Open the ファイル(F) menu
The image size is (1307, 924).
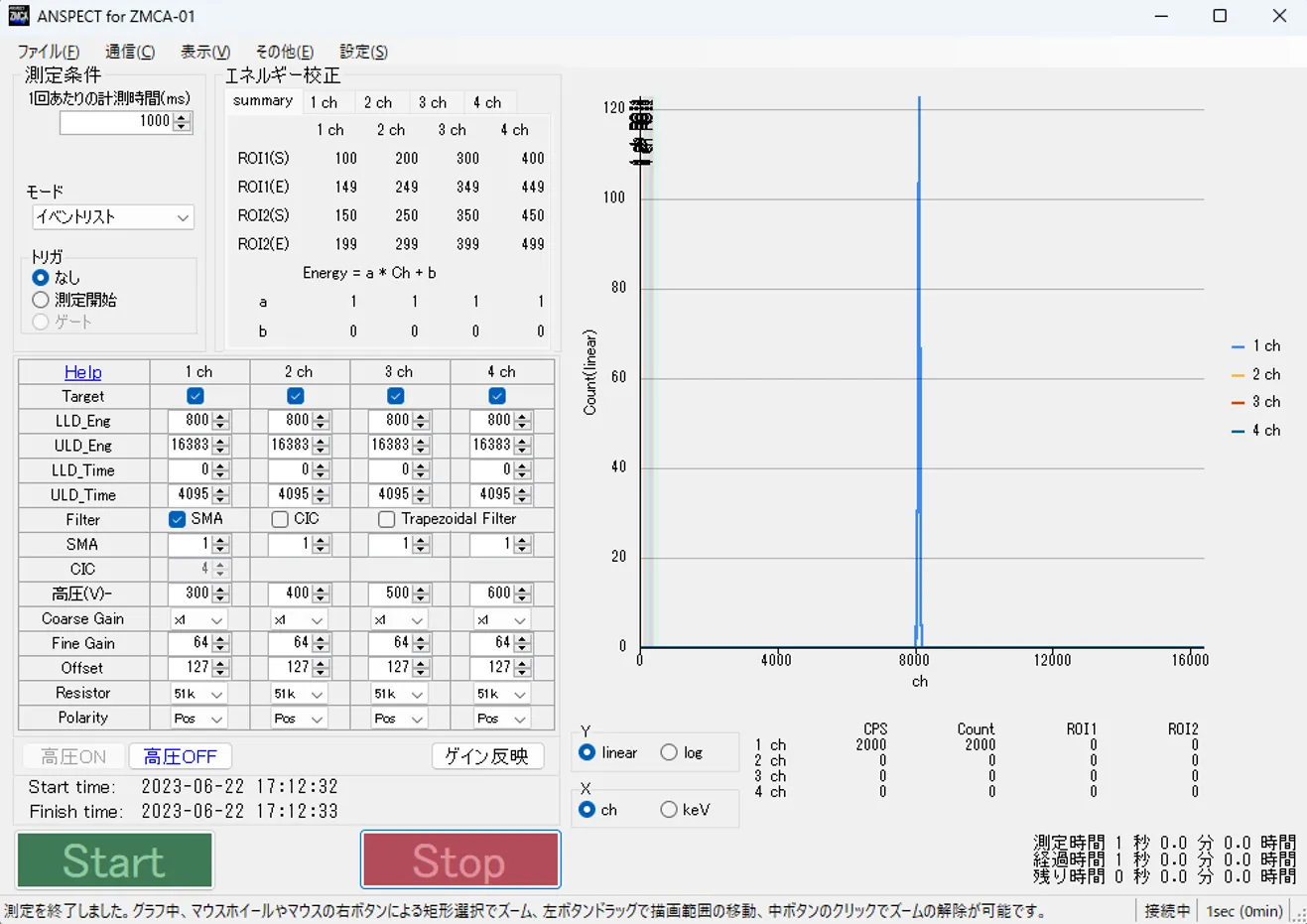coord(49,52)
